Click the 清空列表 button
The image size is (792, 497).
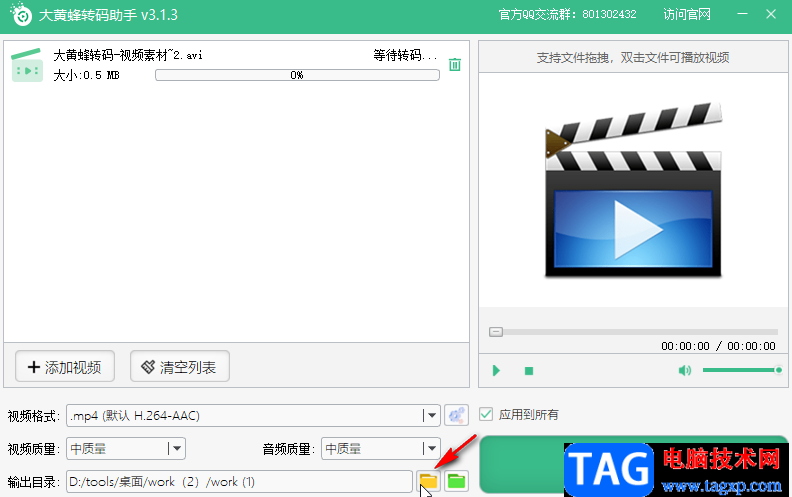click(x=180, y=367)
